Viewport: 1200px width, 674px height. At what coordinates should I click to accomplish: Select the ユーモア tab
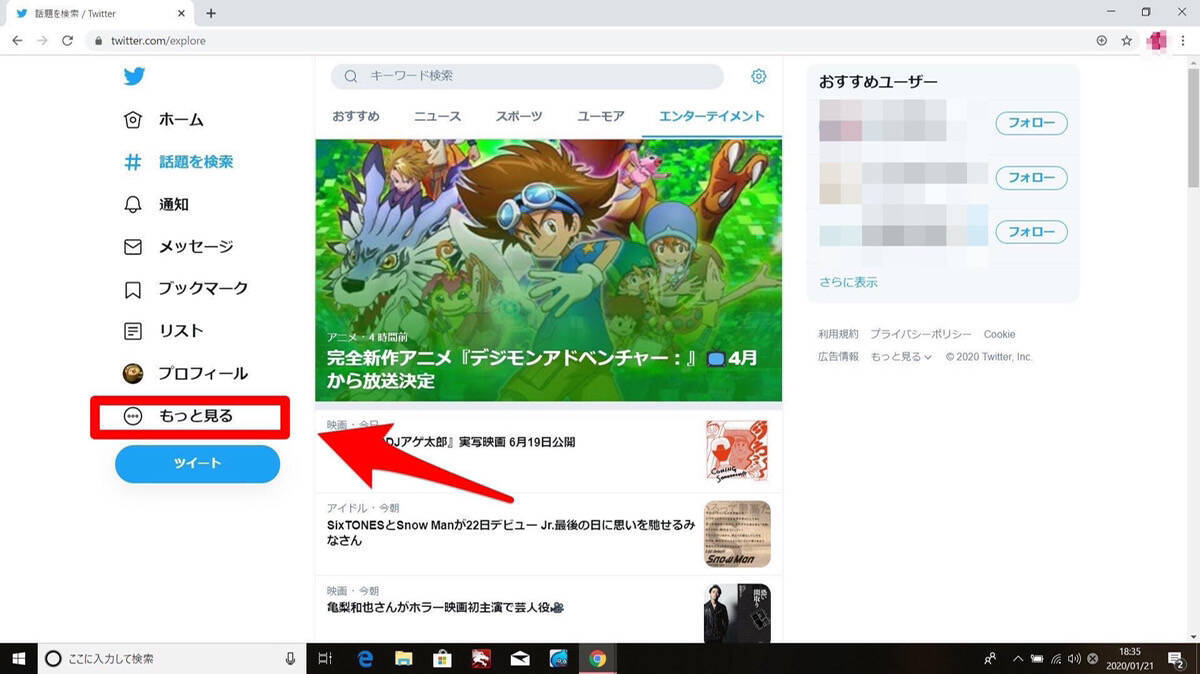click(600, 116)
